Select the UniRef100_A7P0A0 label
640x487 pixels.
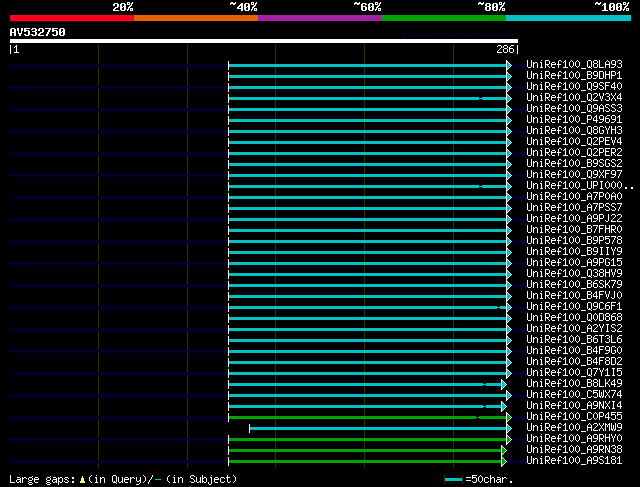click(x=574, y=197)
